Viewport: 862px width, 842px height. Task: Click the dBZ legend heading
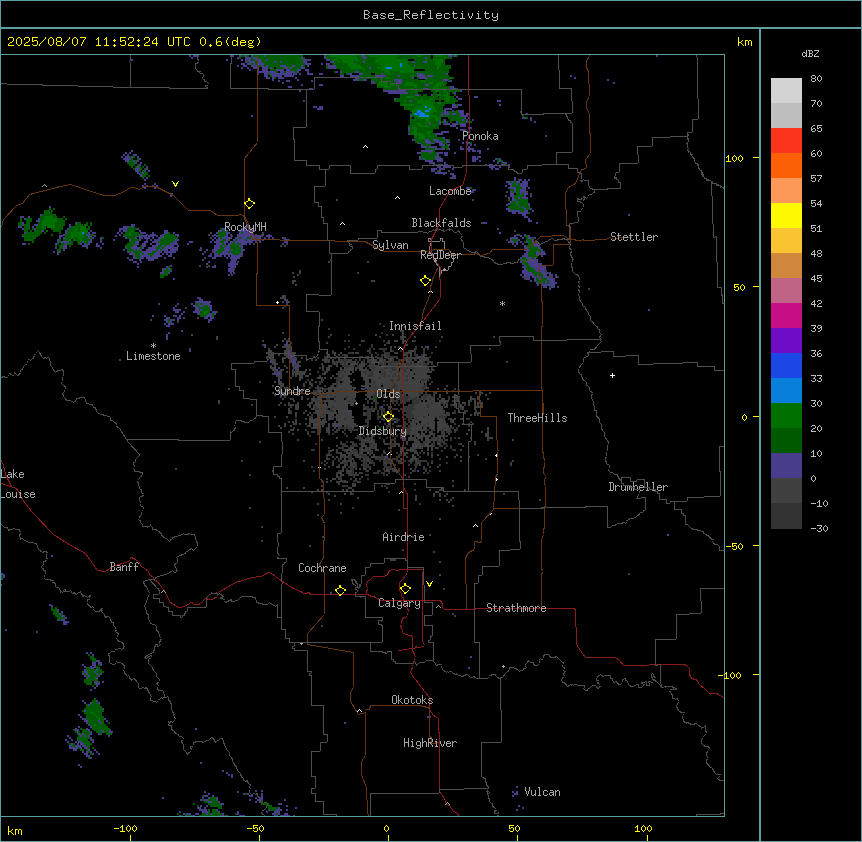[x=810, y=53]
